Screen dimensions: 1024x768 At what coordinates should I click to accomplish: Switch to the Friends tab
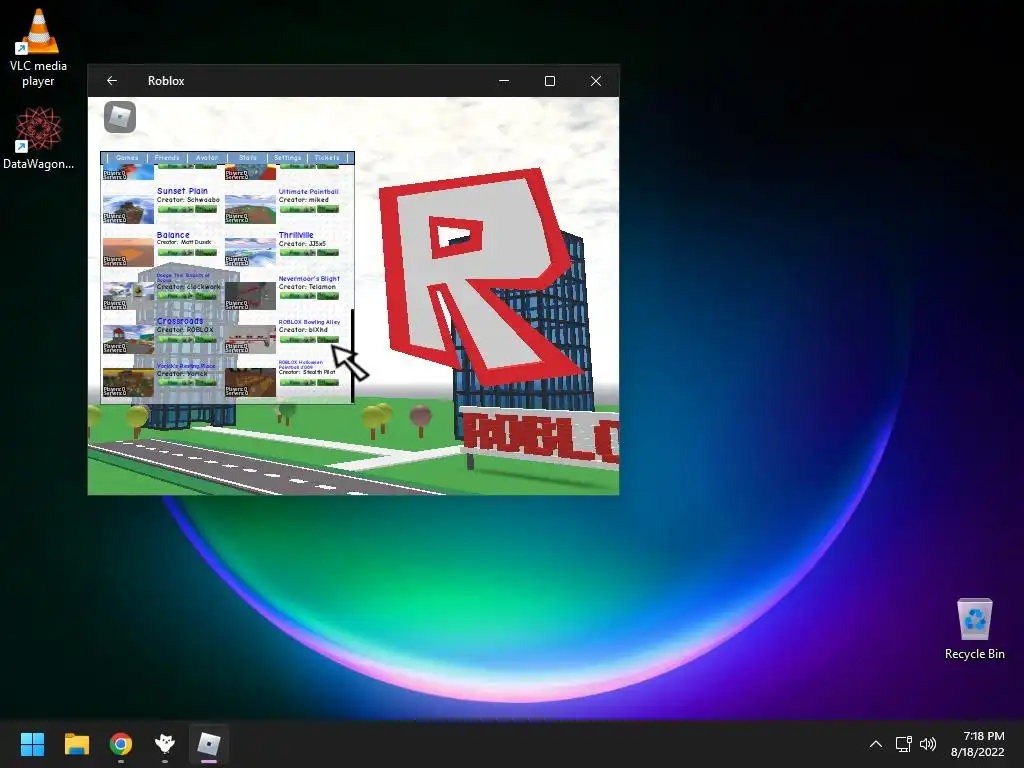pyautogui.click(x=167, y=157)
